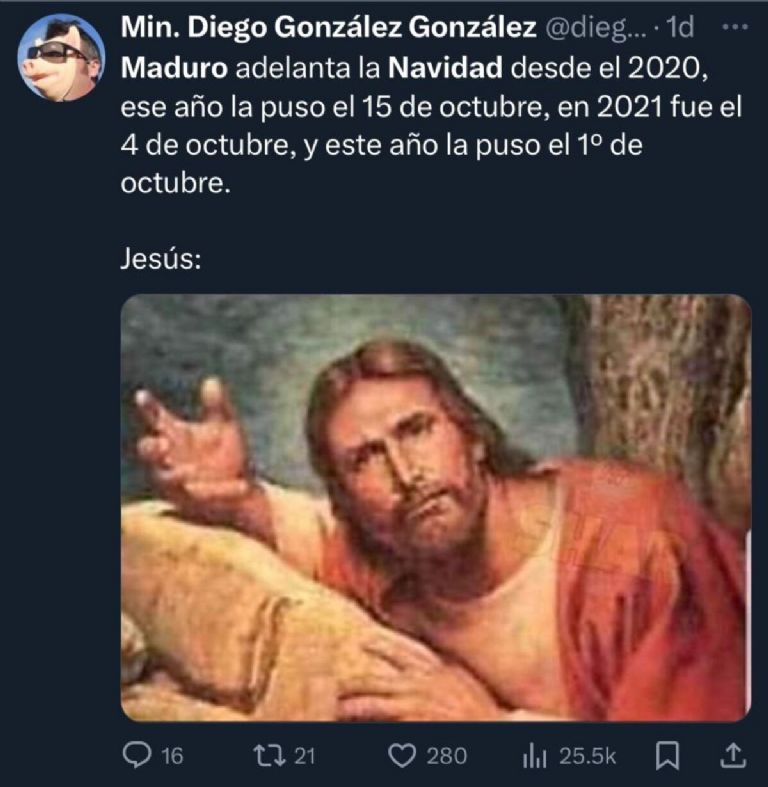Enlarge the Jesus painting meme image
This screenshot has height=787, width=768.
click(435, 508)
